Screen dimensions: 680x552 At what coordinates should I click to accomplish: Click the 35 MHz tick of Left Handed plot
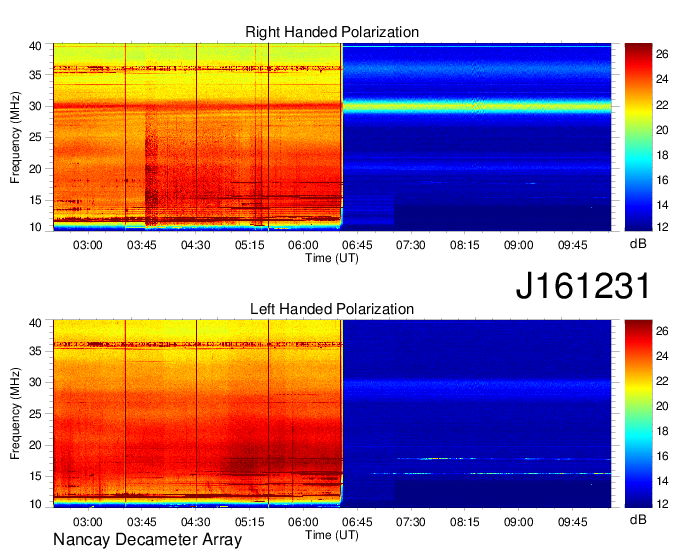coord(35,351)
